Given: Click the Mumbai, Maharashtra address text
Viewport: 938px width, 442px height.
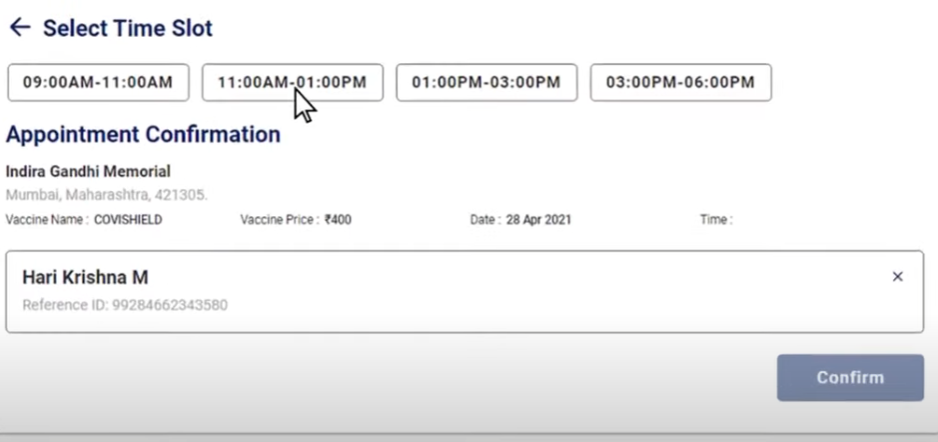Looking at the screenshot, I should (106, 194).
